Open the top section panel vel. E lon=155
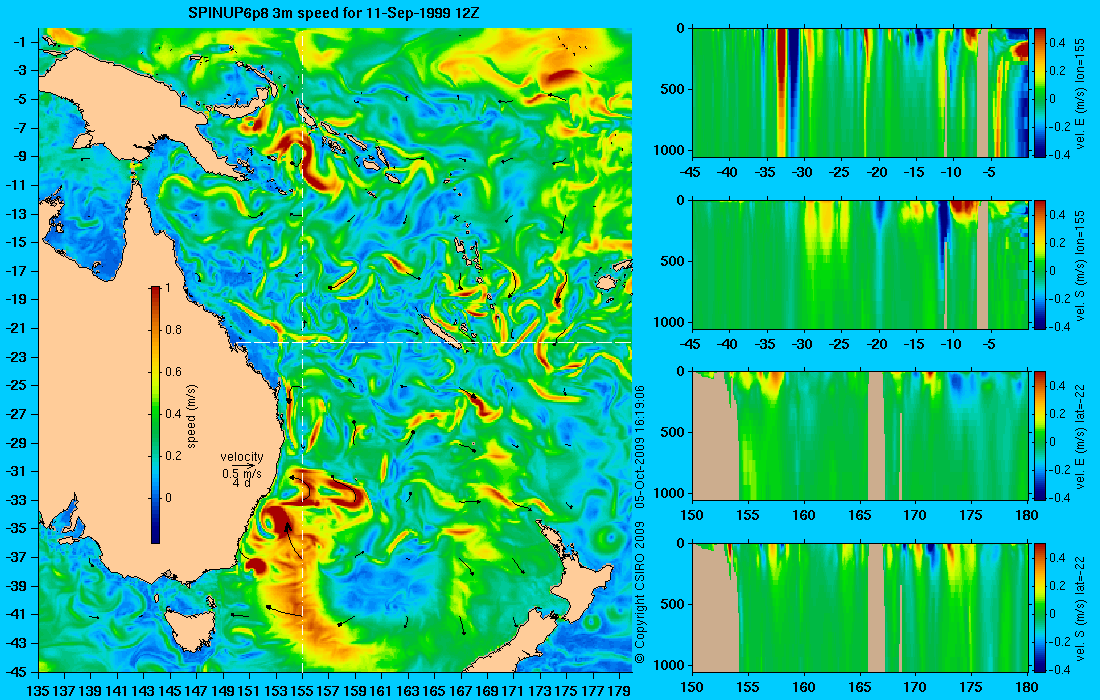 [860, 92]
